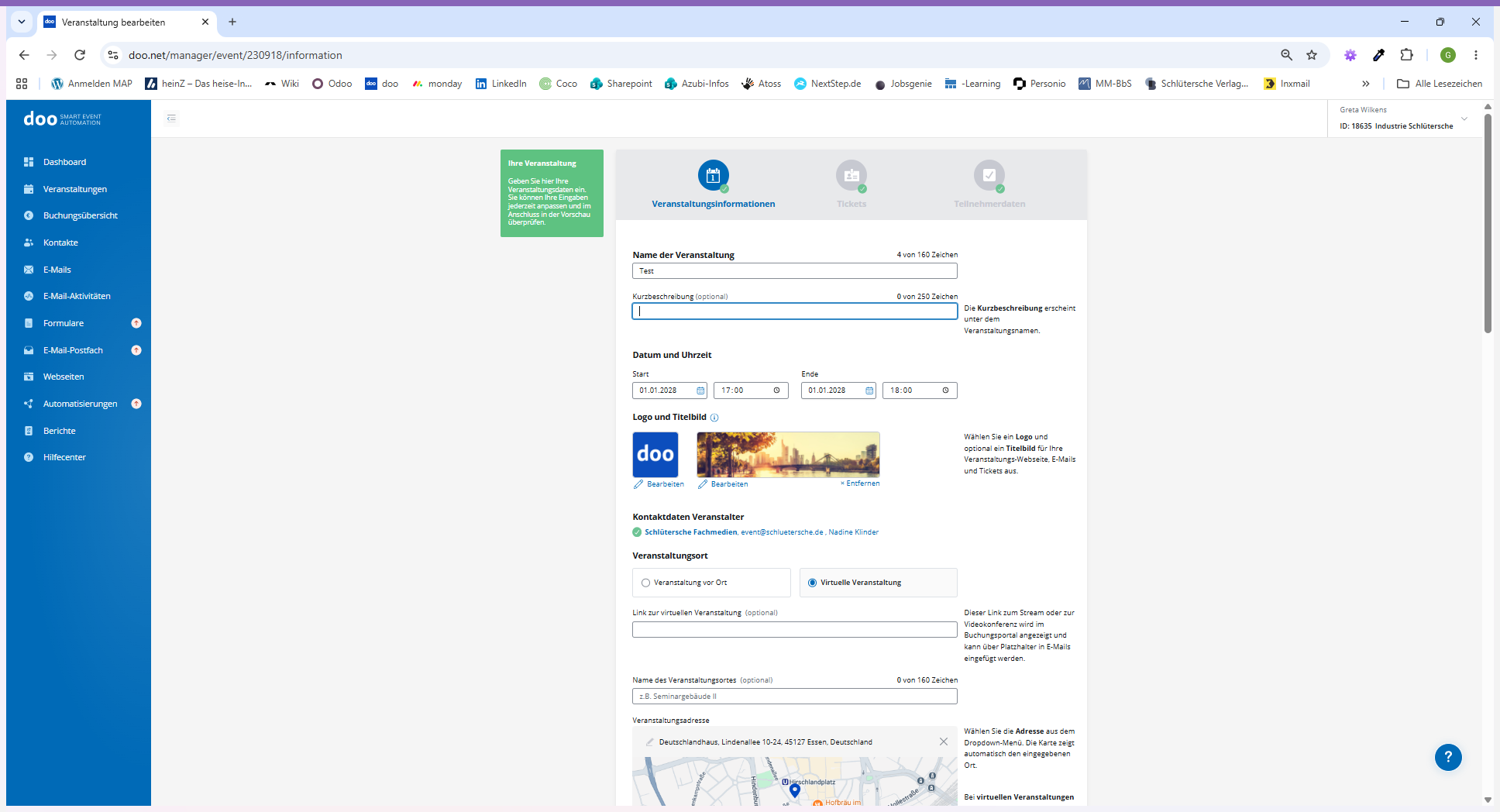Expand the Greta Wilkens account dropdown
Viewport: 1500px width, 812px height.
[1464, 119]
